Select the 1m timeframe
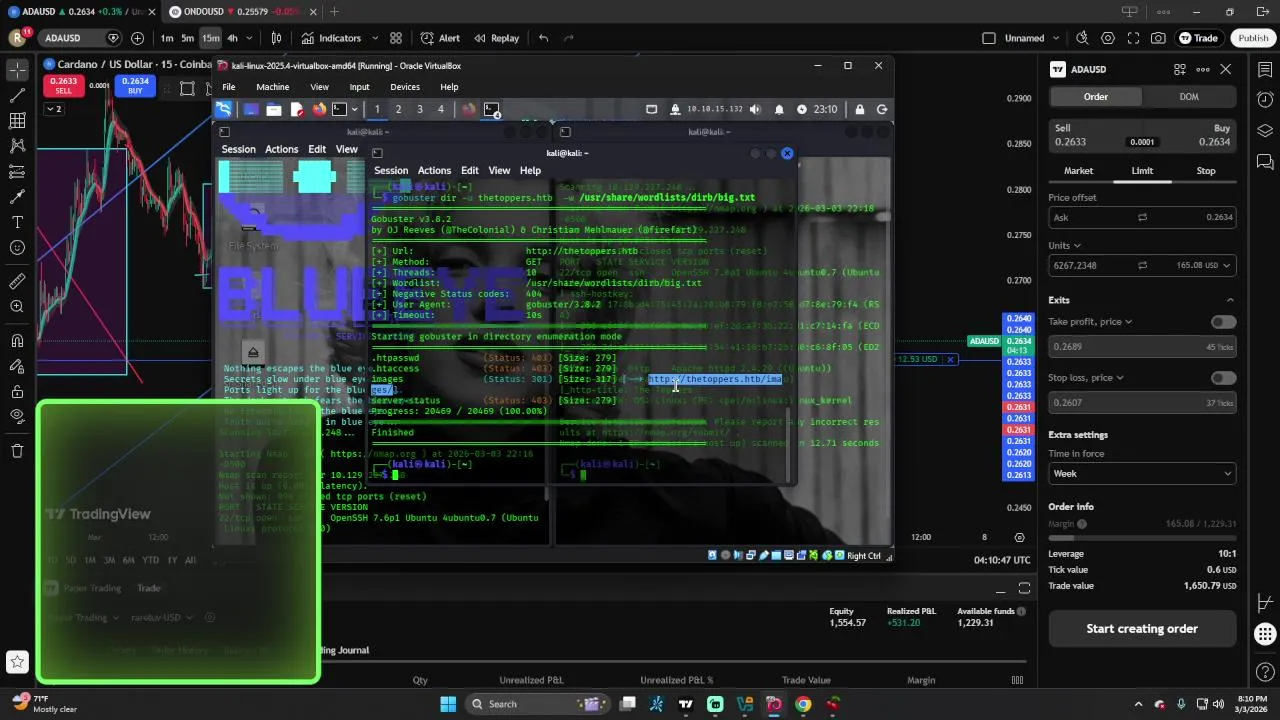The width and height of the screenshot is (1280, 720). (x=167, y=38)
